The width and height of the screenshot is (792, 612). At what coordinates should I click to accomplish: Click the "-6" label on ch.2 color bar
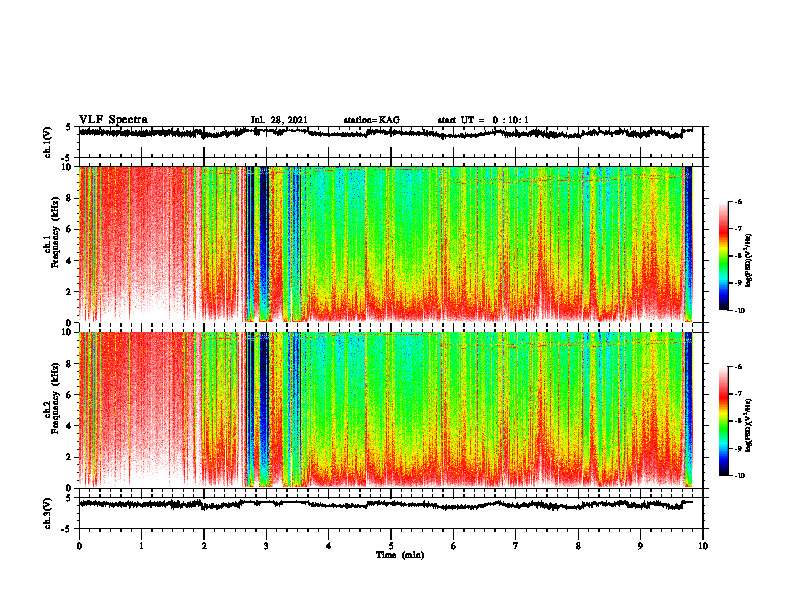737,367
